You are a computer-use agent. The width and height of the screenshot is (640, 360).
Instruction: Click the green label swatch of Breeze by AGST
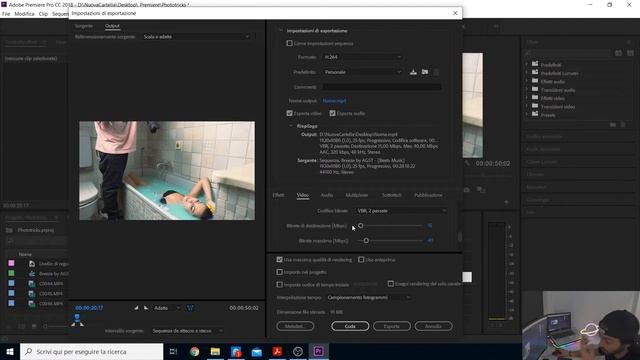pos(11,273)
